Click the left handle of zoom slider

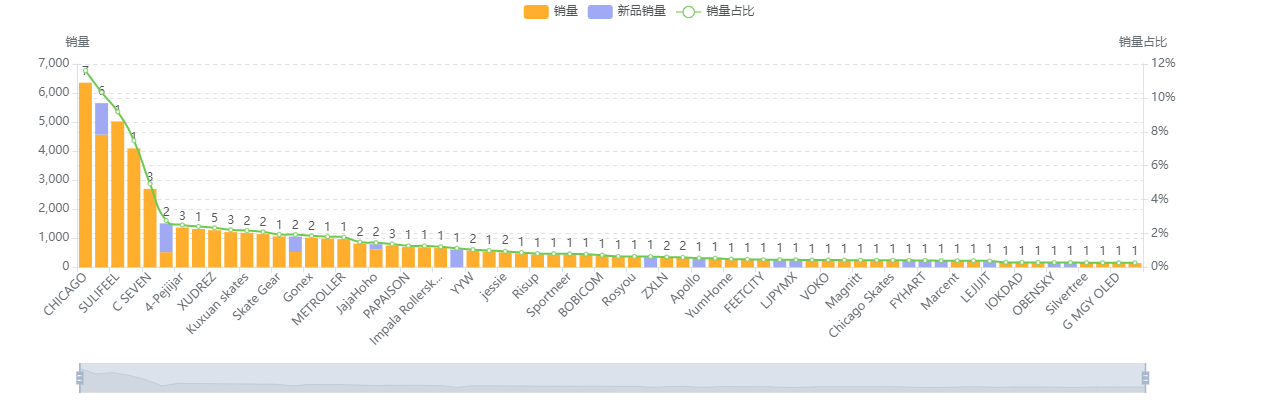click(80, 377)
